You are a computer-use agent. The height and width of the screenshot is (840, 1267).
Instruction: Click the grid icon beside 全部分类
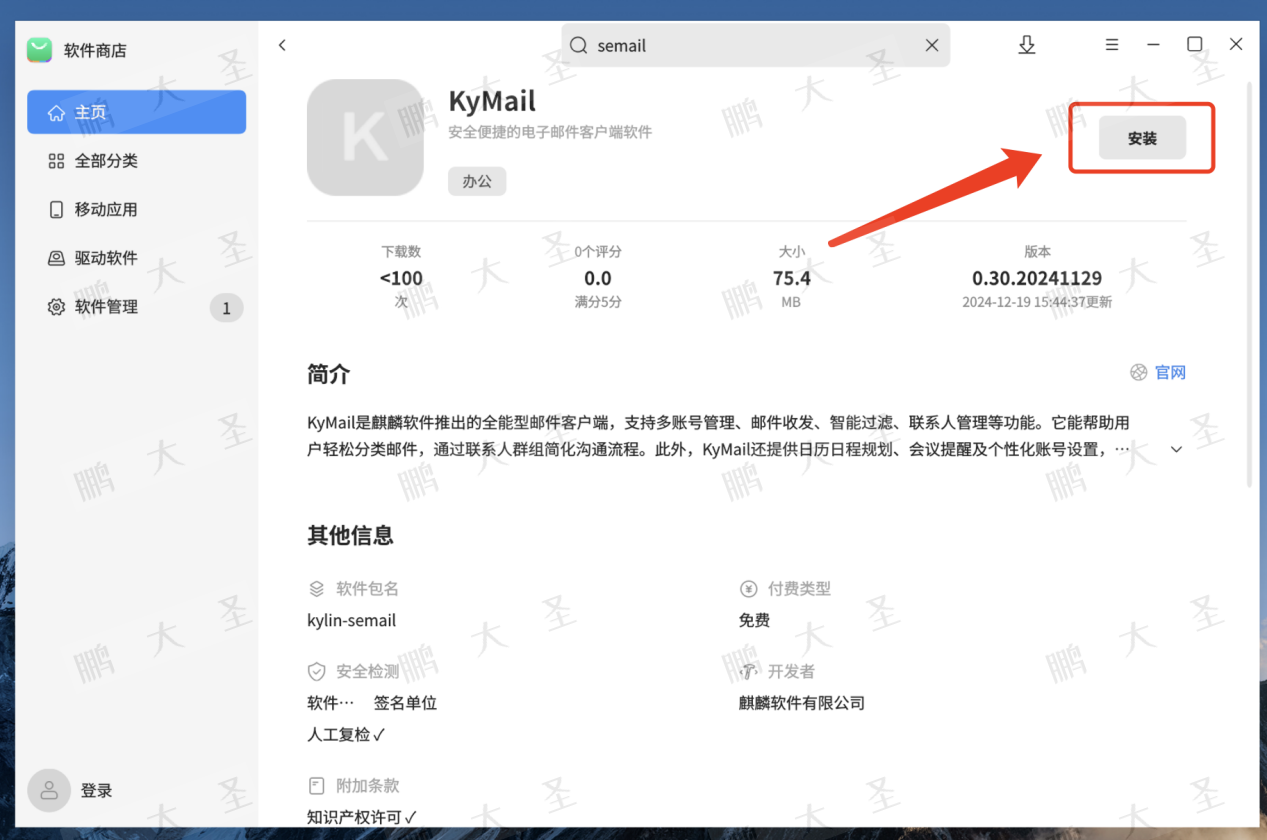[x=56, y=161]
